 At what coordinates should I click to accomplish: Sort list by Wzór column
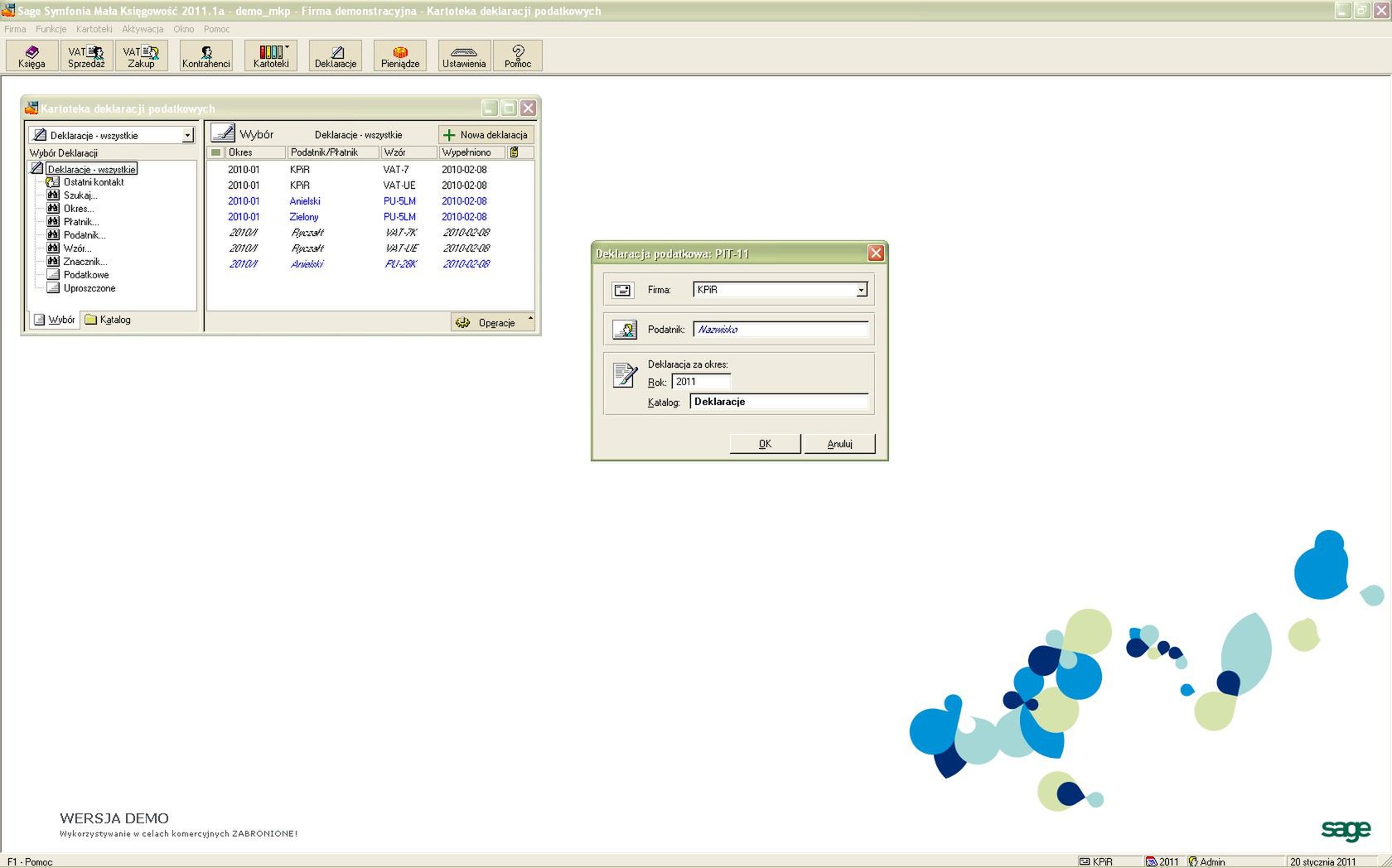click(408, 152)
